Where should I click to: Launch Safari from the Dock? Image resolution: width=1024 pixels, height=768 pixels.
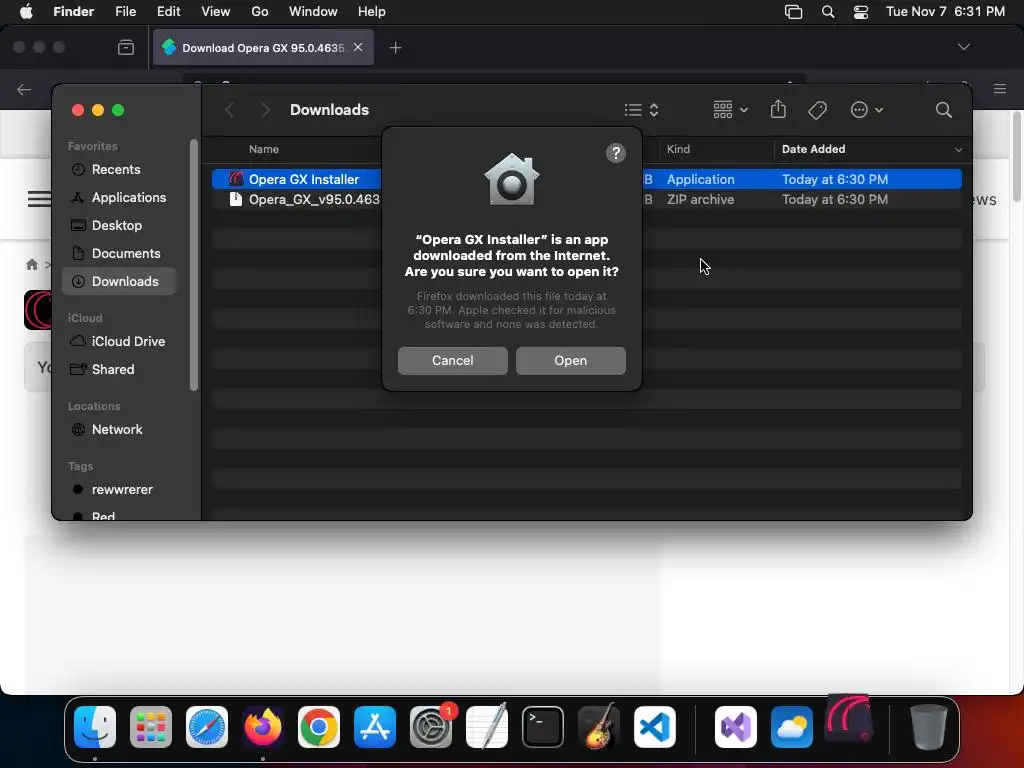pos(207,727)
